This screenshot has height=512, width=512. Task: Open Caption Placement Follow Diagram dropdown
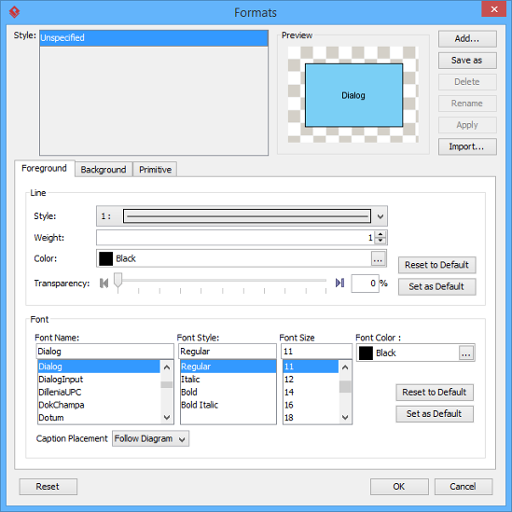(x=151, y=439)
